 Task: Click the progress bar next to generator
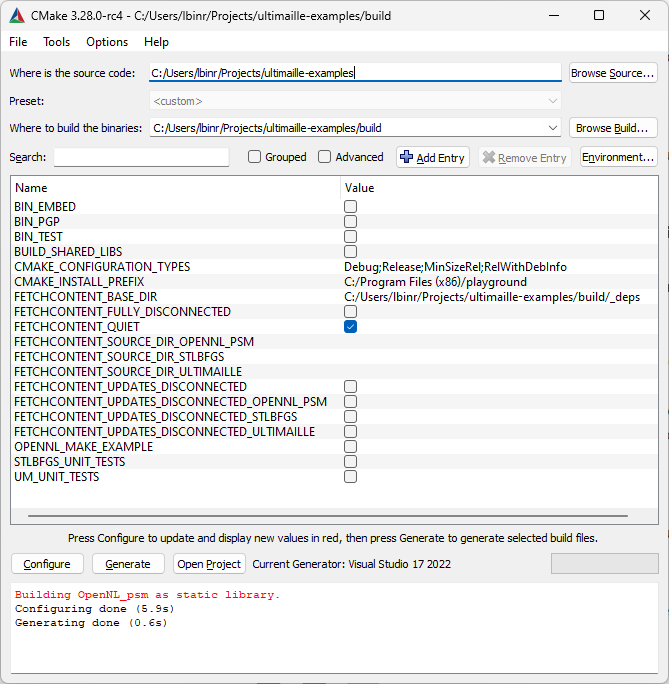pos(604,564)
